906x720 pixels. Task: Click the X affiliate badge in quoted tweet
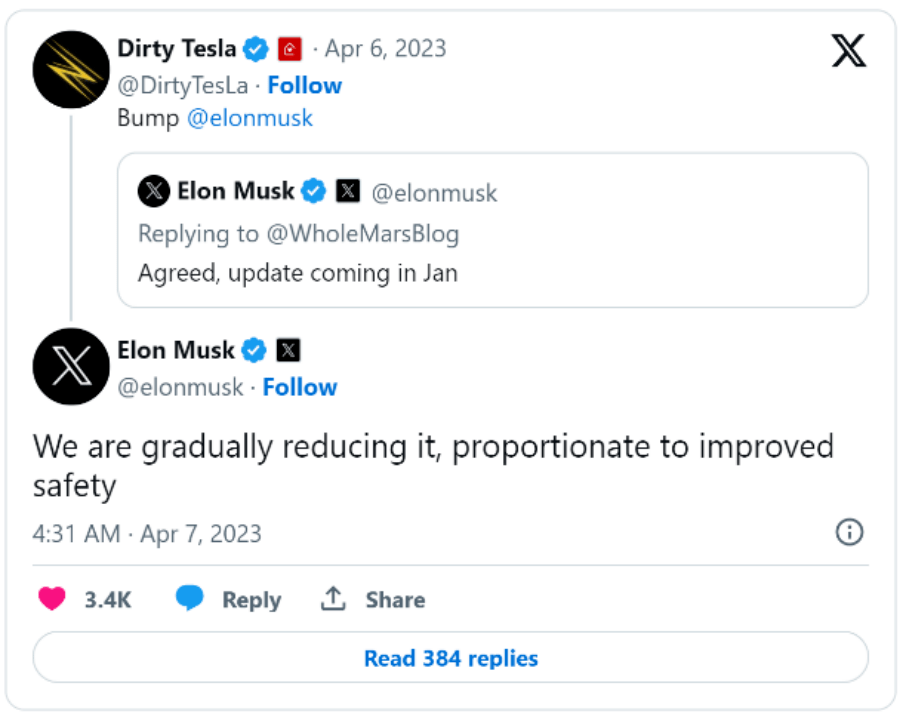pos(348,191)
